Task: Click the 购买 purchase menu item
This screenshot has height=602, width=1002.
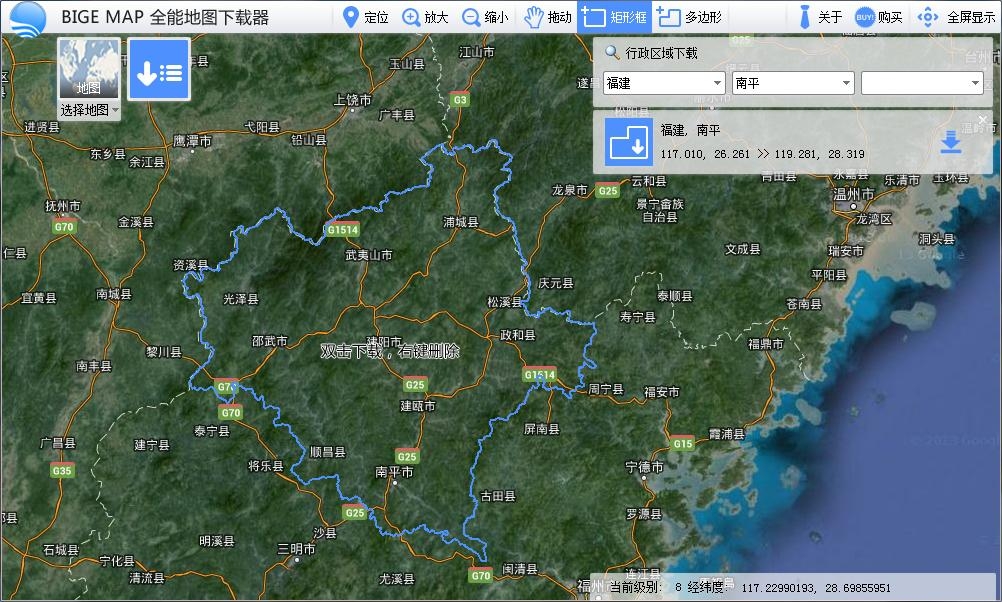Action: [x=881, y=16]
